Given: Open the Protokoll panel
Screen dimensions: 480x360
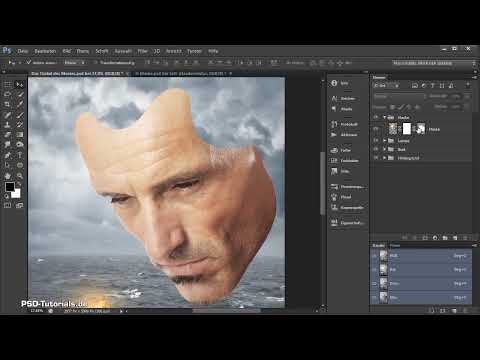Looking at the screenshot, I should click(345, 124).
